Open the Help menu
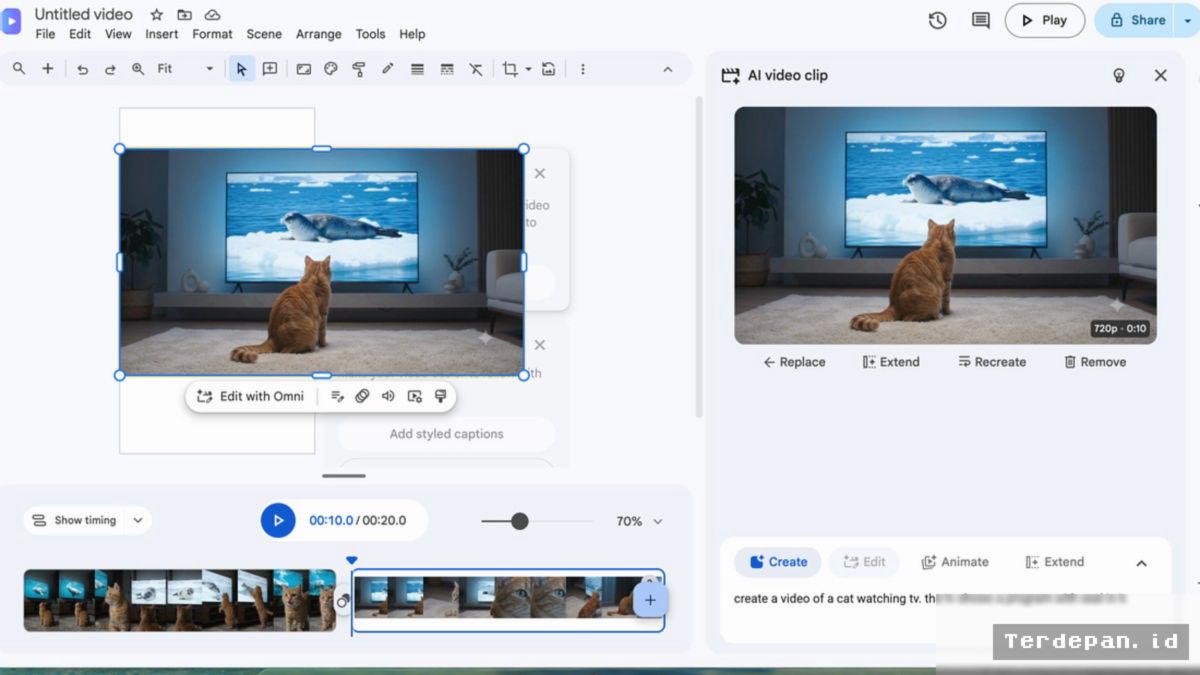Screen dimensions: 1200x675 (412, 34)
